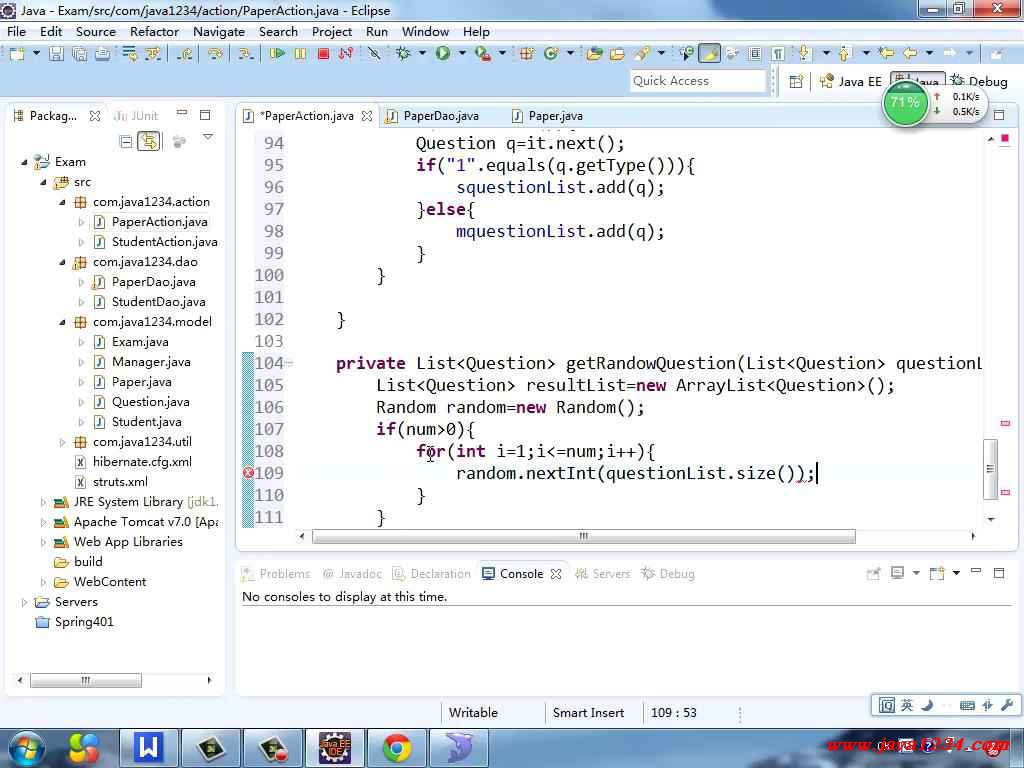1024x768 pixels.
Task: Click the green Run toolbar icon
Action: tap(443, 54)
